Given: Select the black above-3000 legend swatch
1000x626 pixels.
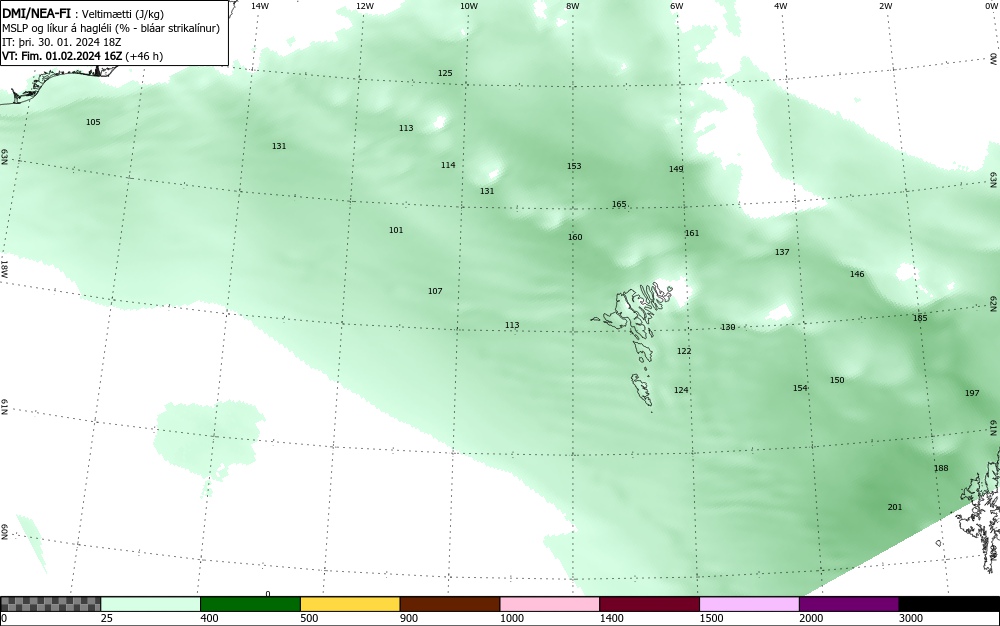Looking at the screenshot, I should [949, 604].
